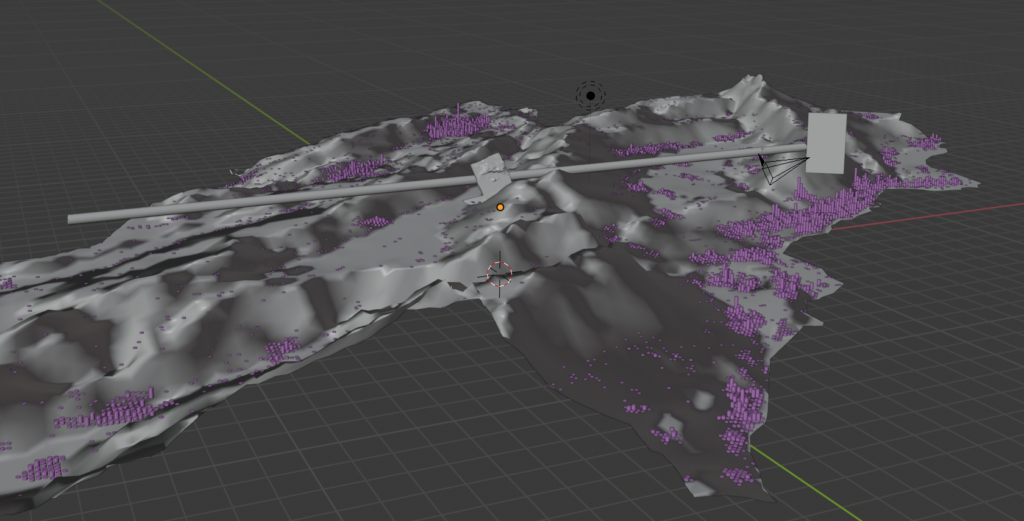Select the small tilted plane on rod
Image resolution: width=1024 pixels, height=521 pixels.
point(489,177)
